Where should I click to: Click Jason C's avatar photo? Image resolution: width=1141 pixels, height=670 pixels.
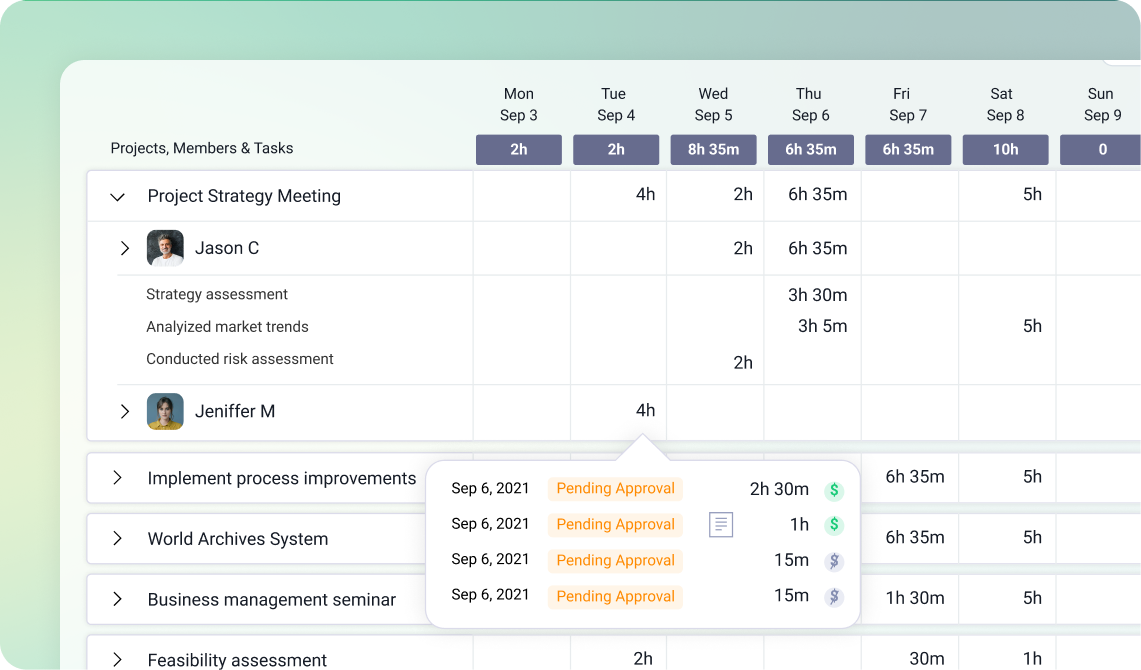[165, 248]
